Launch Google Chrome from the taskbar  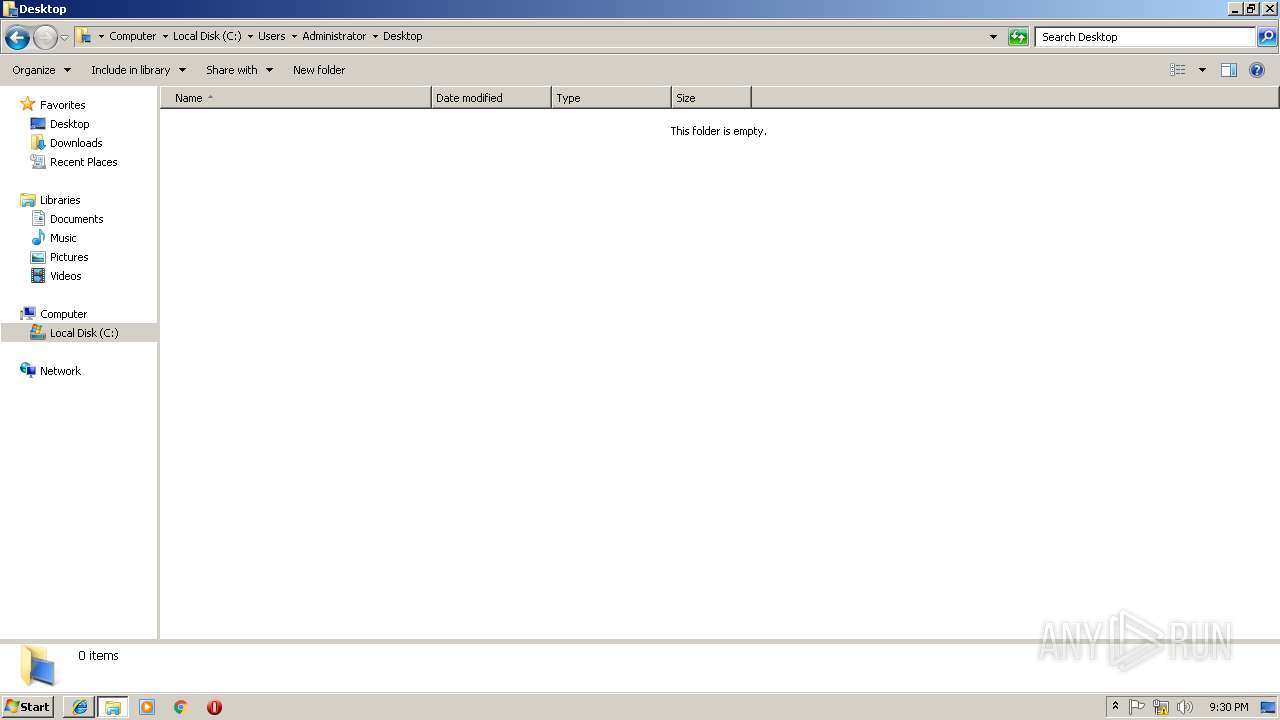[181, 707]
